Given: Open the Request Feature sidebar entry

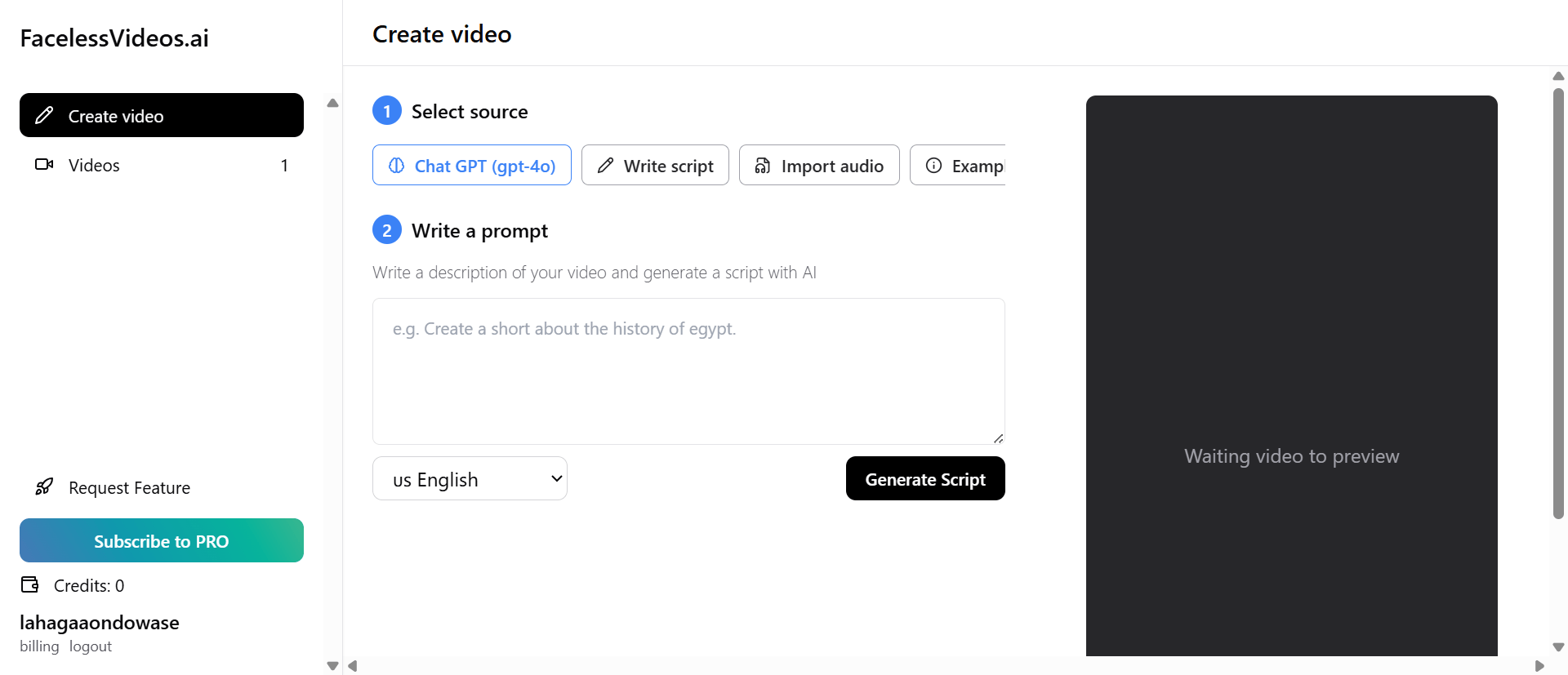Looking at the screenshot, I should click(162, 487).
